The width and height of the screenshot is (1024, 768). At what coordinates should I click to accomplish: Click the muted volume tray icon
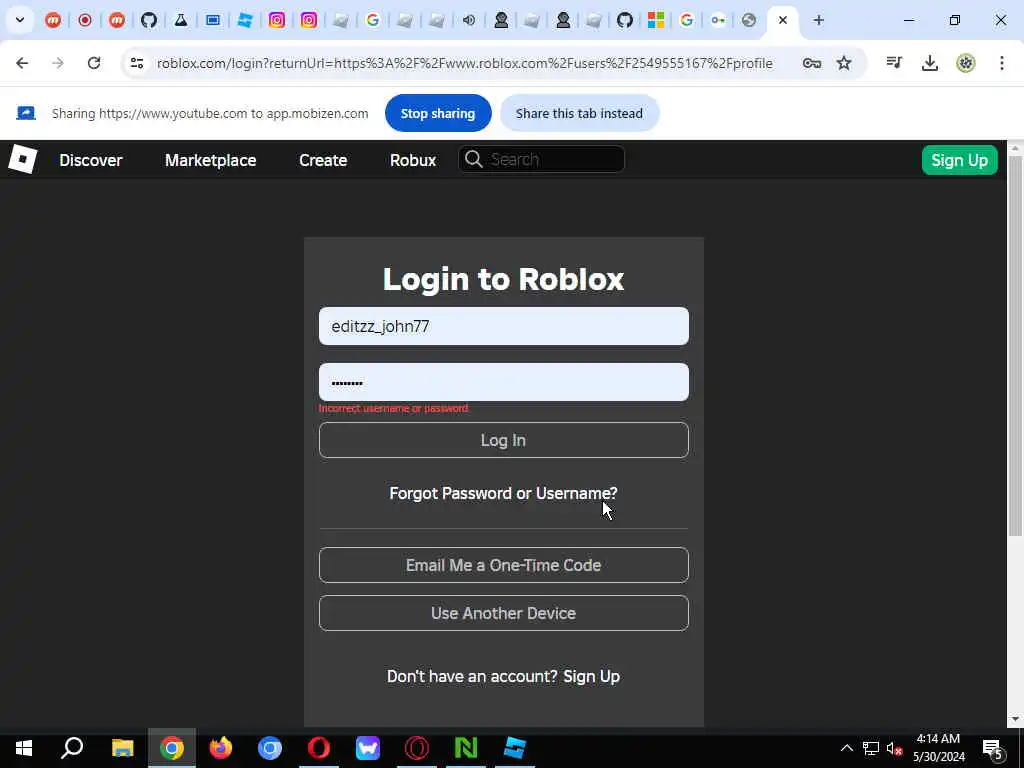(x=894, y=748)
